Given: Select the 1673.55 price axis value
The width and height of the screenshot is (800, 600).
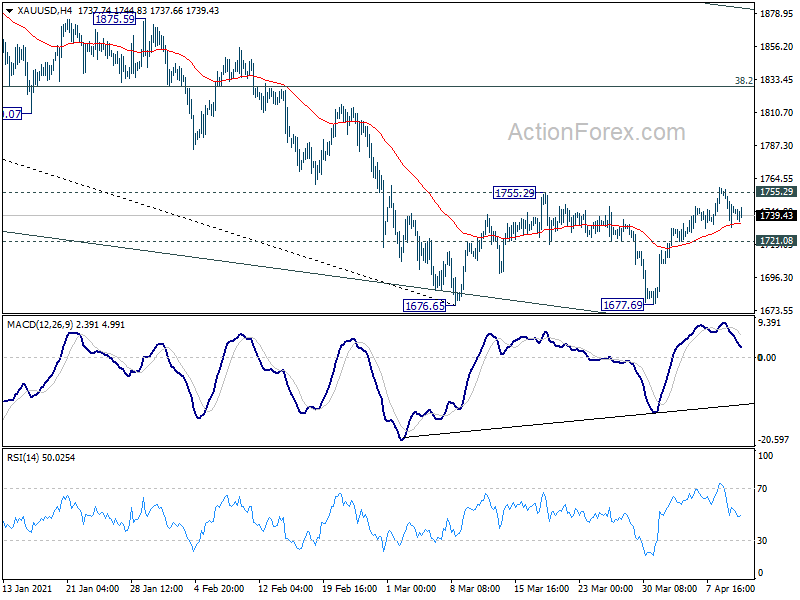Looking at the screenshot, I should click(x=776, y=310).
